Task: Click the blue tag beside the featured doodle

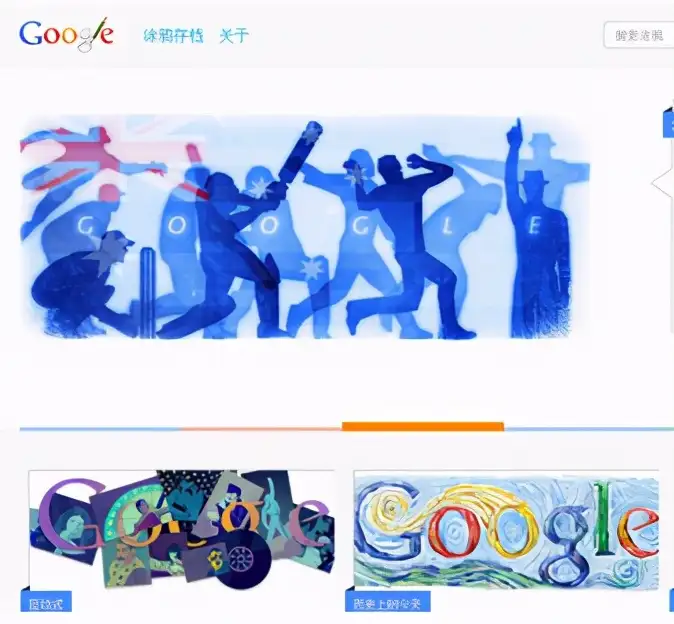Action: 668,123
